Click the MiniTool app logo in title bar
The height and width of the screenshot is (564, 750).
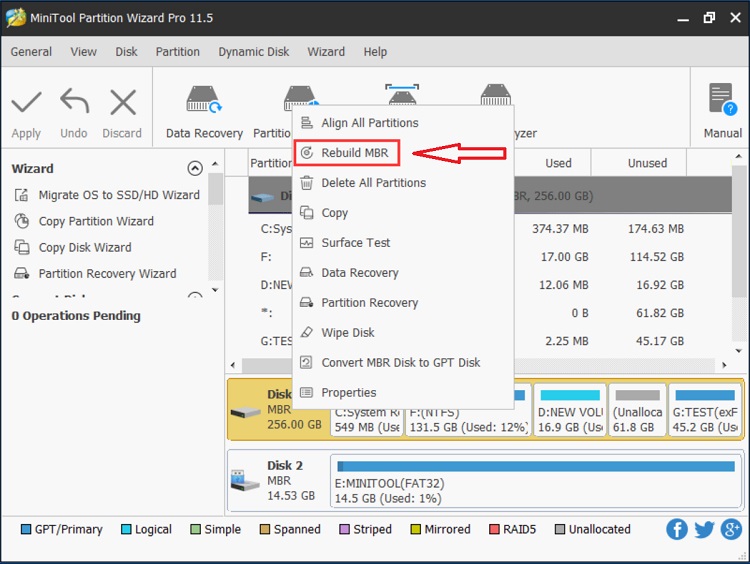click(15, 18)
